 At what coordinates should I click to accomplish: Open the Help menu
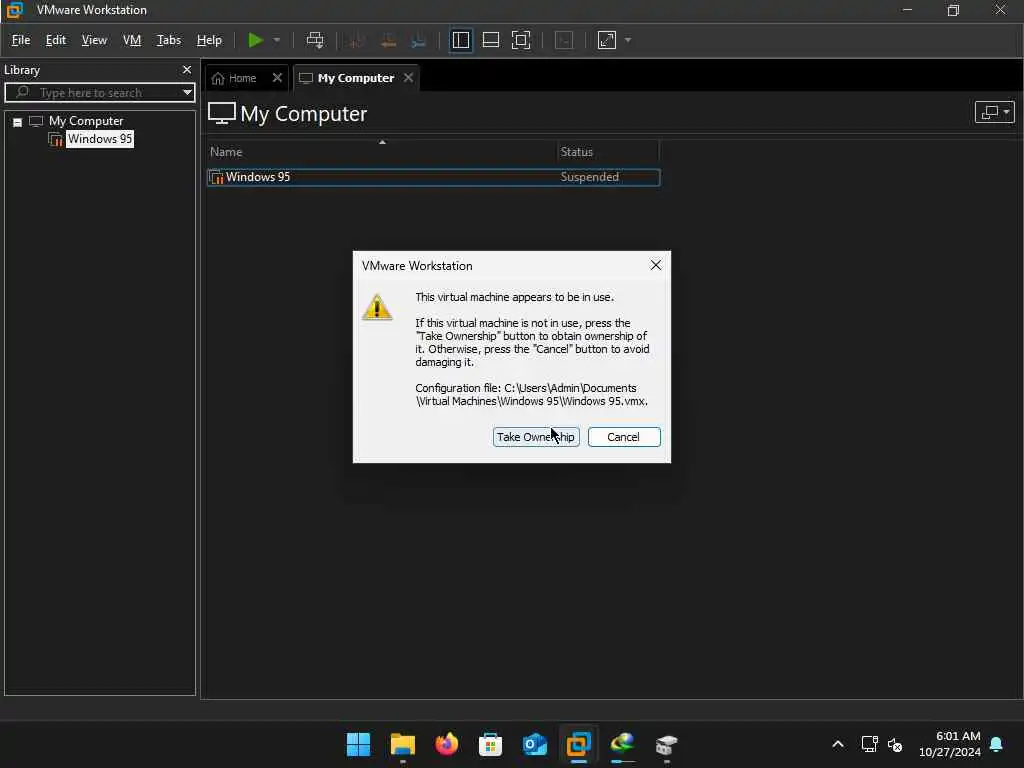click(x=209, y=40)
